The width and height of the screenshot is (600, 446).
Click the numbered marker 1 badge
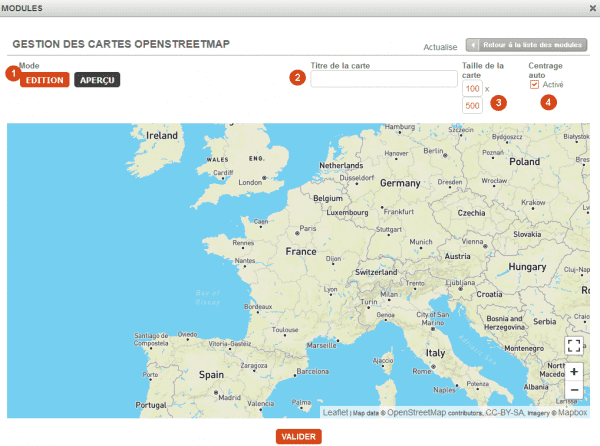tap(13, 73)
